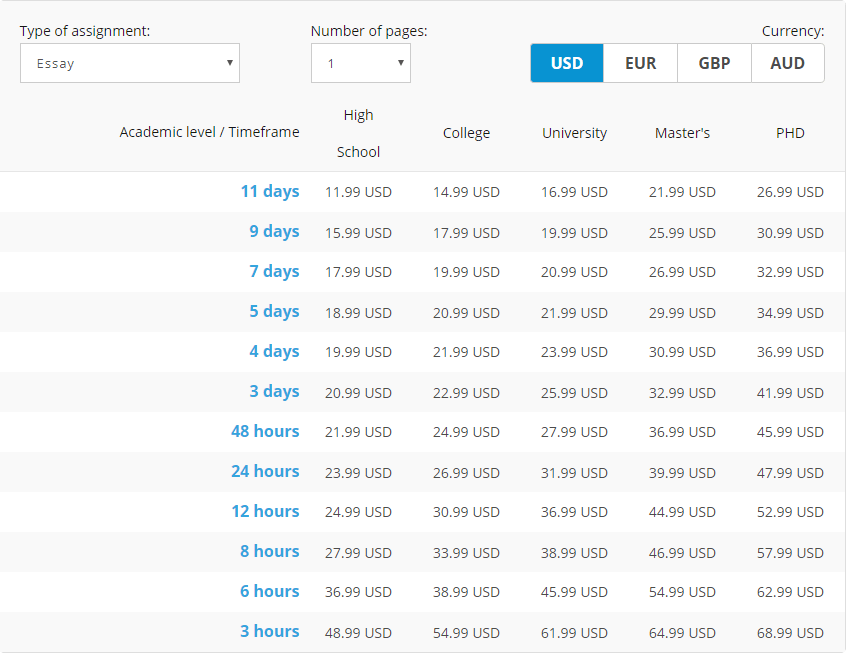Choose the 7 days deadline

[x=274, y=271]
